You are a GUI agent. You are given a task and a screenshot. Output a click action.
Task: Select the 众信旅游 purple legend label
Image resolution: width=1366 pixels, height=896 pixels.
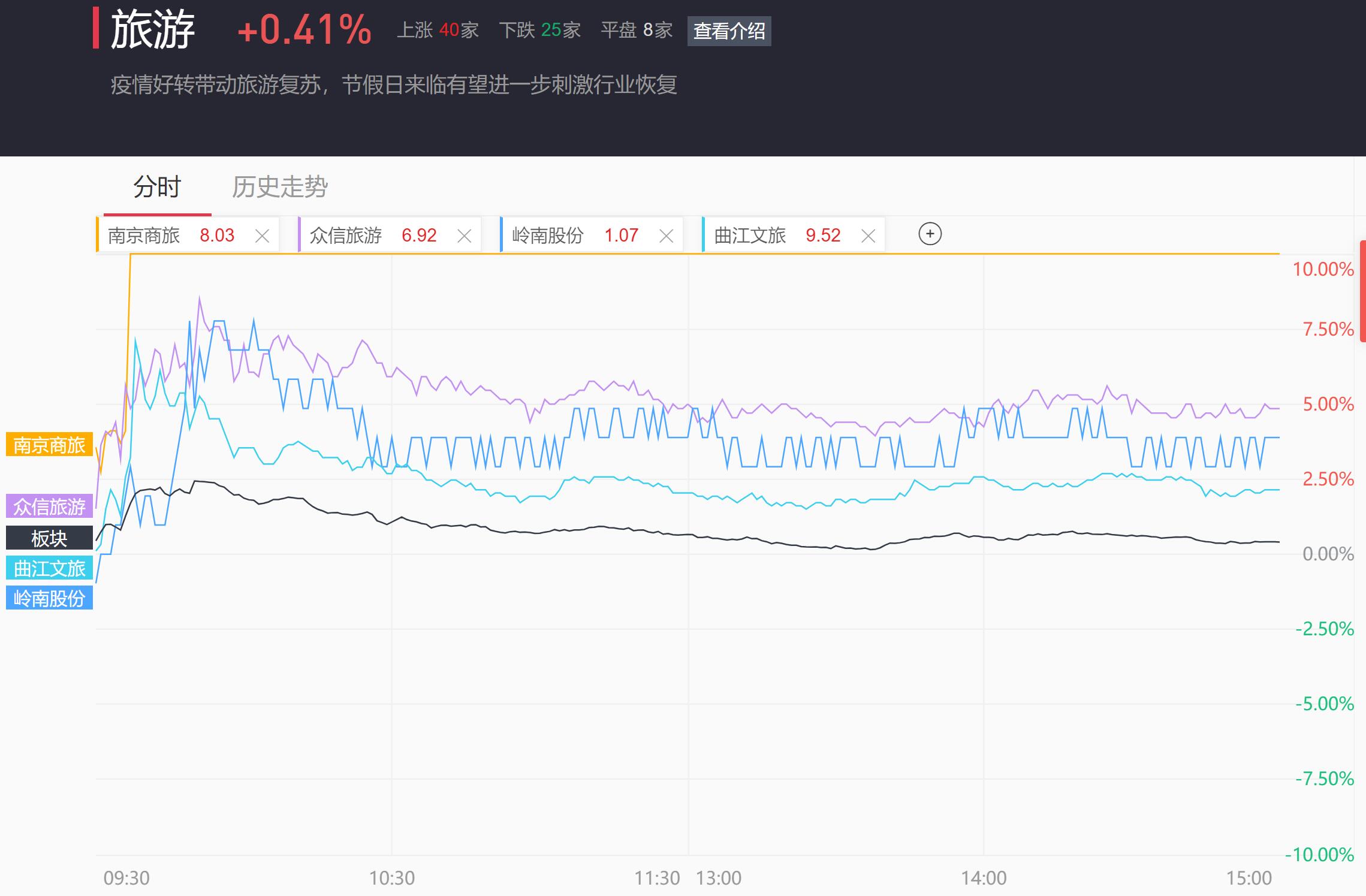pyautogui.click(x=49, y=506)
